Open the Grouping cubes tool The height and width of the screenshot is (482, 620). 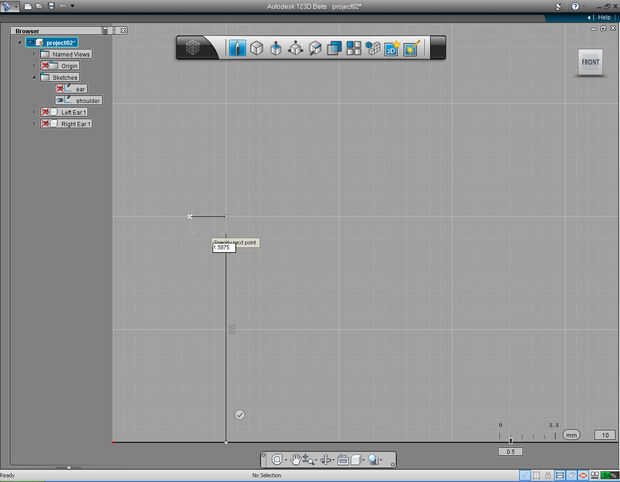tap(373, 48)
